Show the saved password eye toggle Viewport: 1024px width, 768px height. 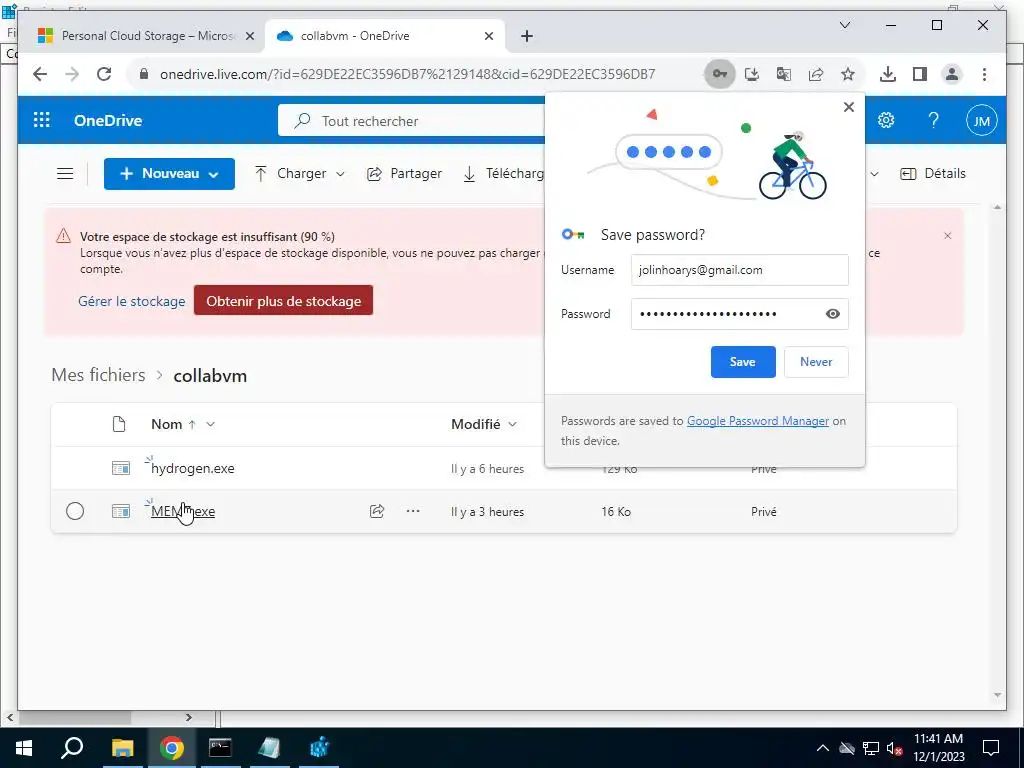833,314
